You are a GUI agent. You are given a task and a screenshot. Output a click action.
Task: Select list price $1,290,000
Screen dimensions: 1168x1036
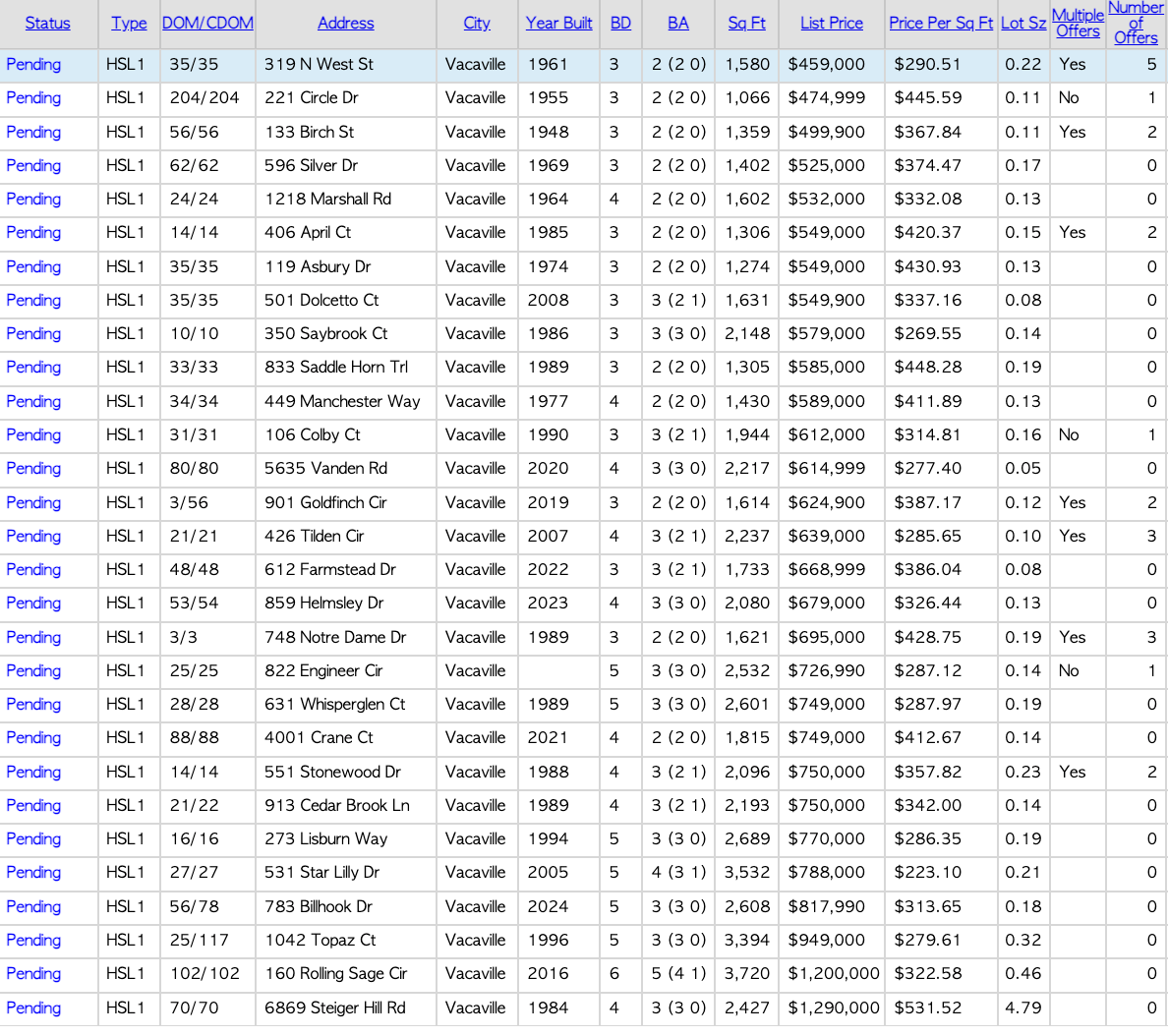(x=834, y=1008)
